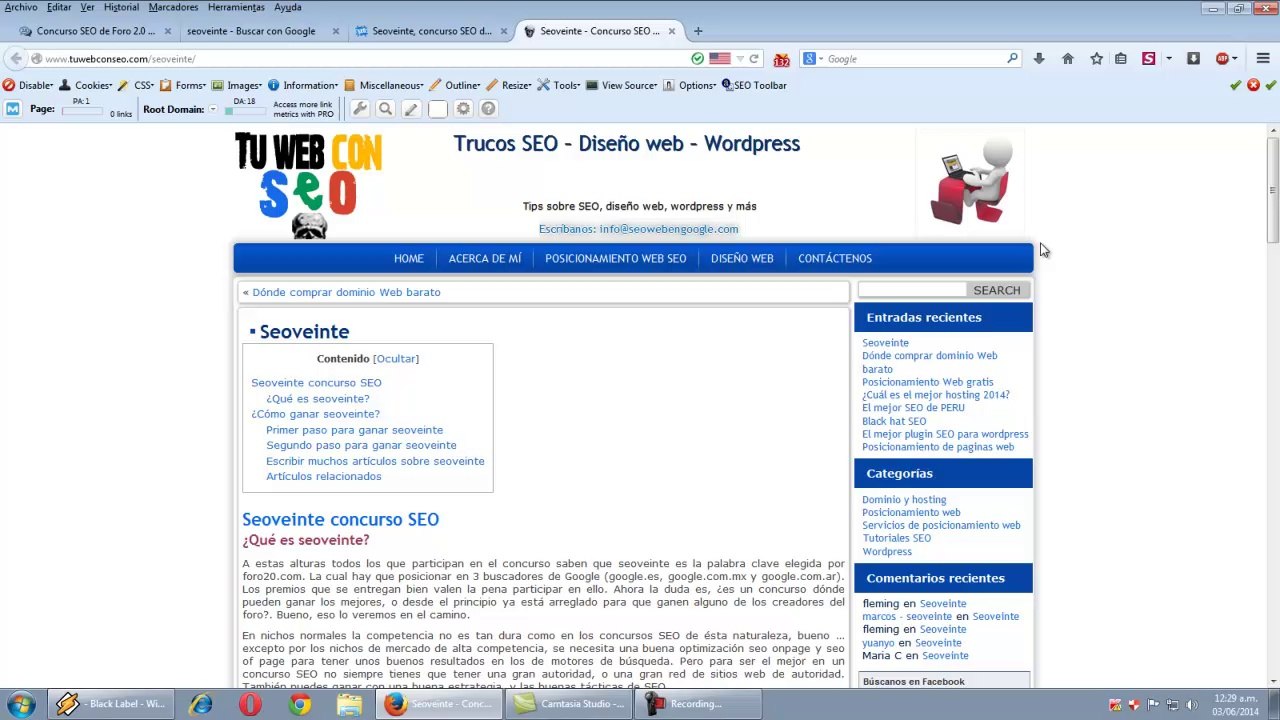Expand the CSS dropdown menu
This screenshot has width=1280, height=720.
(136, 86)
